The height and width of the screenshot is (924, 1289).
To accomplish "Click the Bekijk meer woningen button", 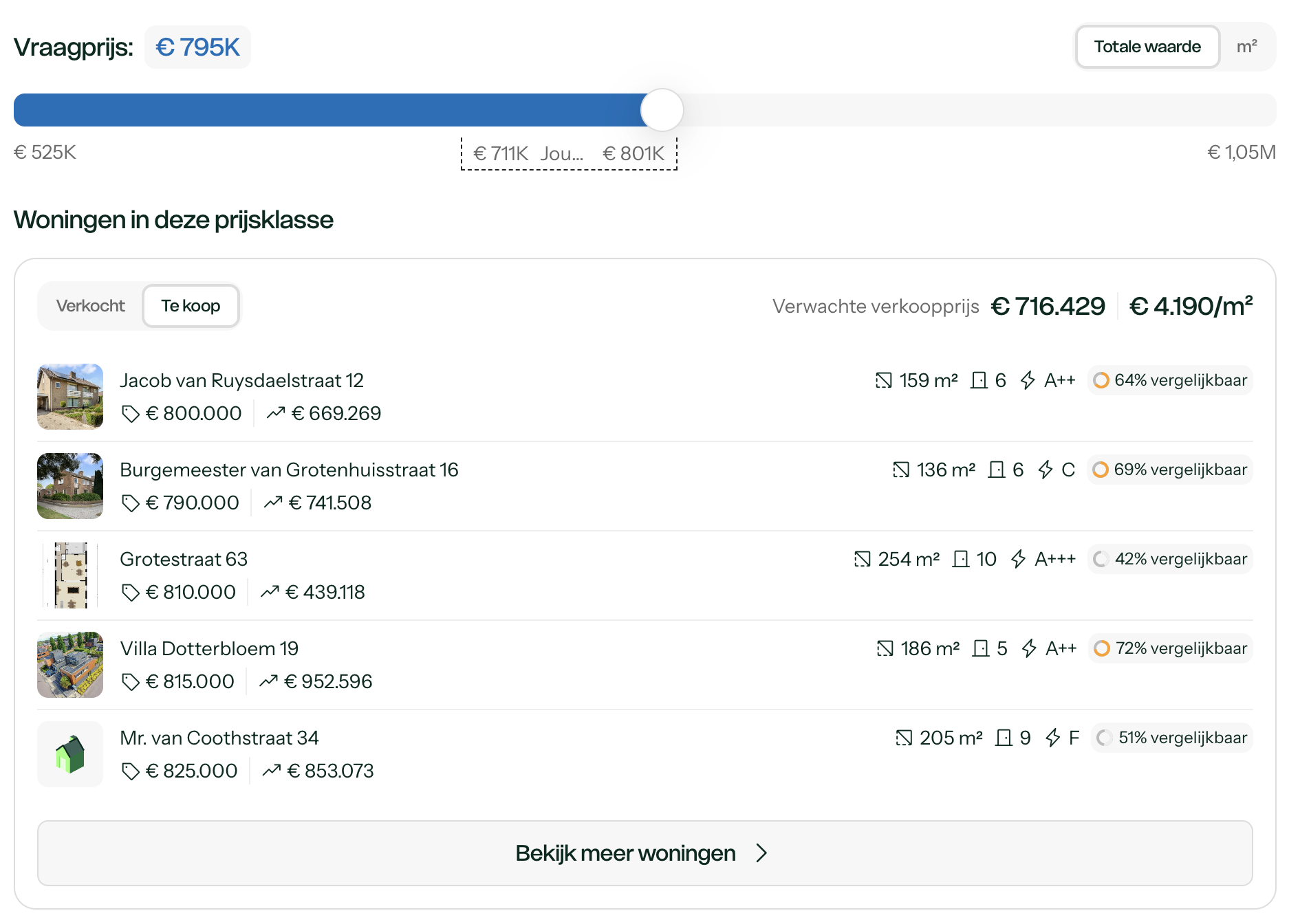I will [644, 853].
